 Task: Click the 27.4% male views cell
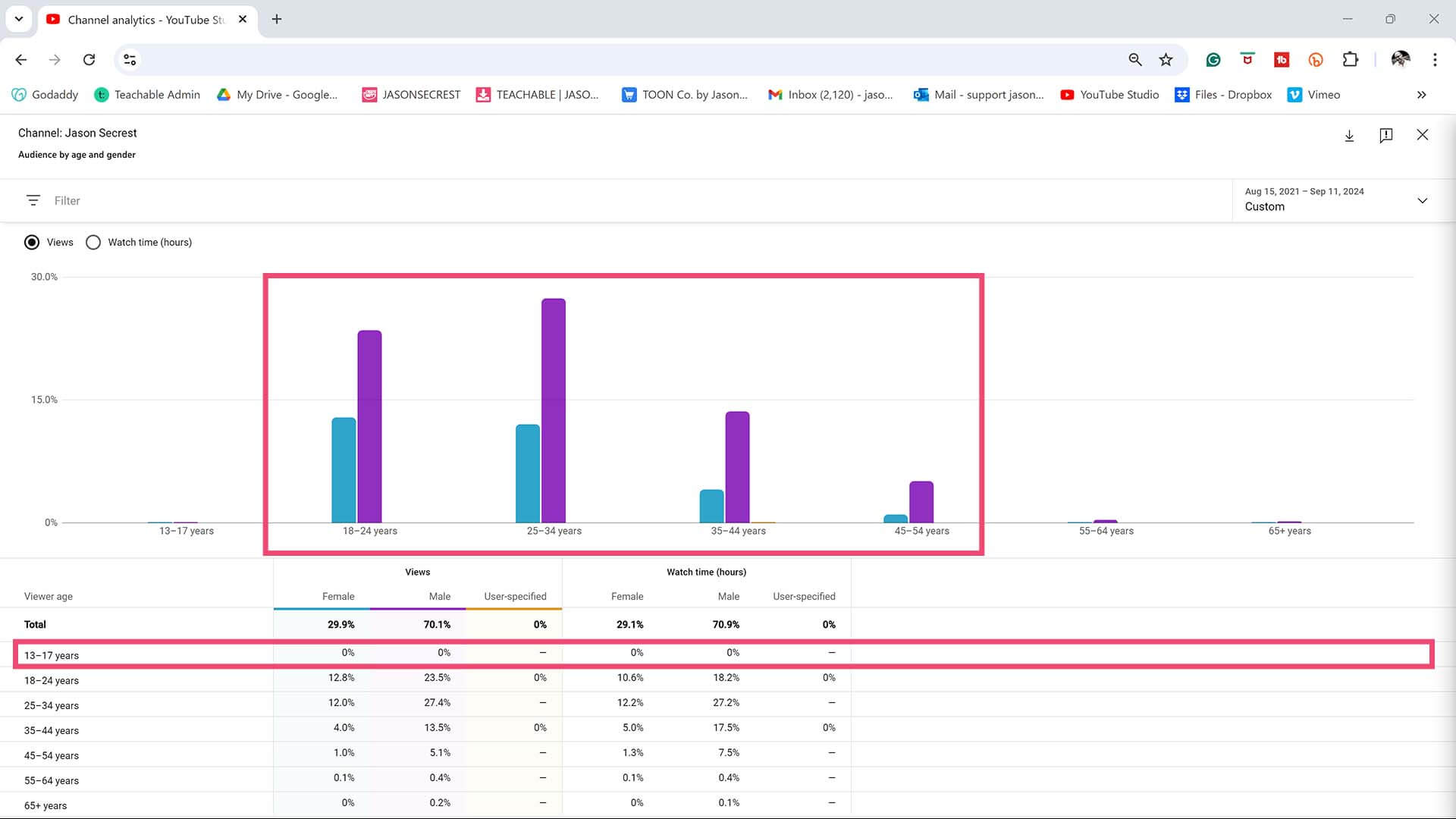click(x=437, y=703)
